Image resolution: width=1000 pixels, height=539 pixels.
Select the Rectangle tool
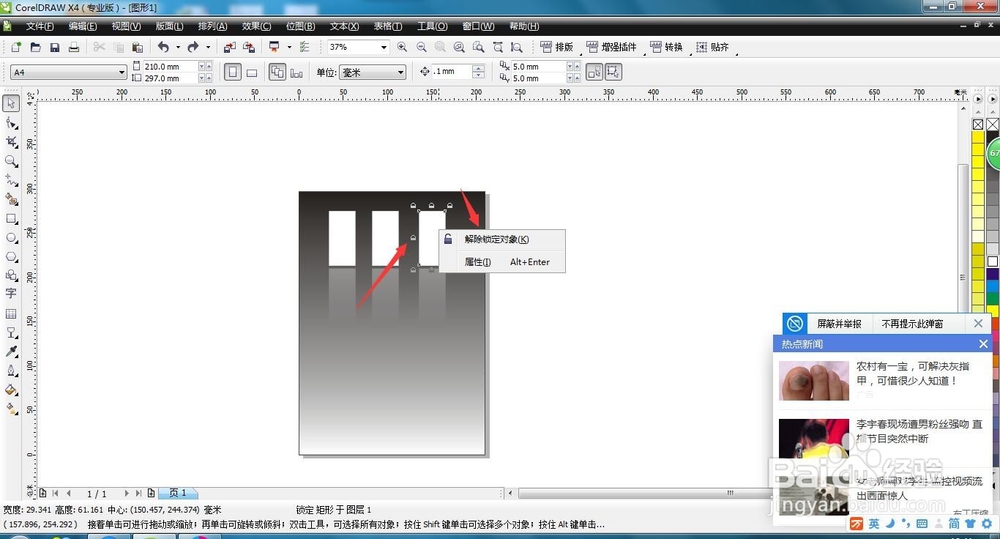(11, 218)
